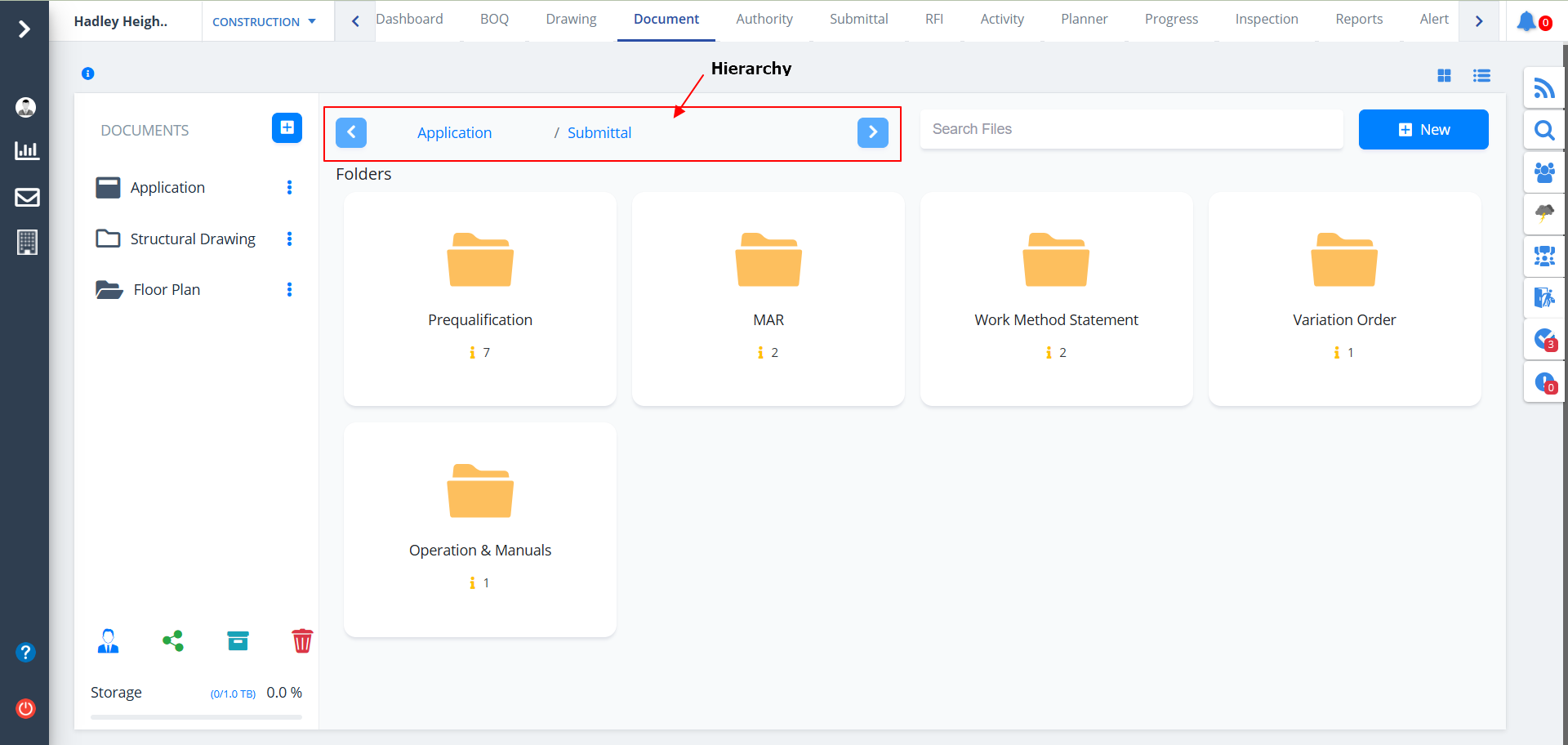This screenshot has height=745, width=1568.
Task: Open options menu for Structural Drawing folder
Action: click(289, 239)
